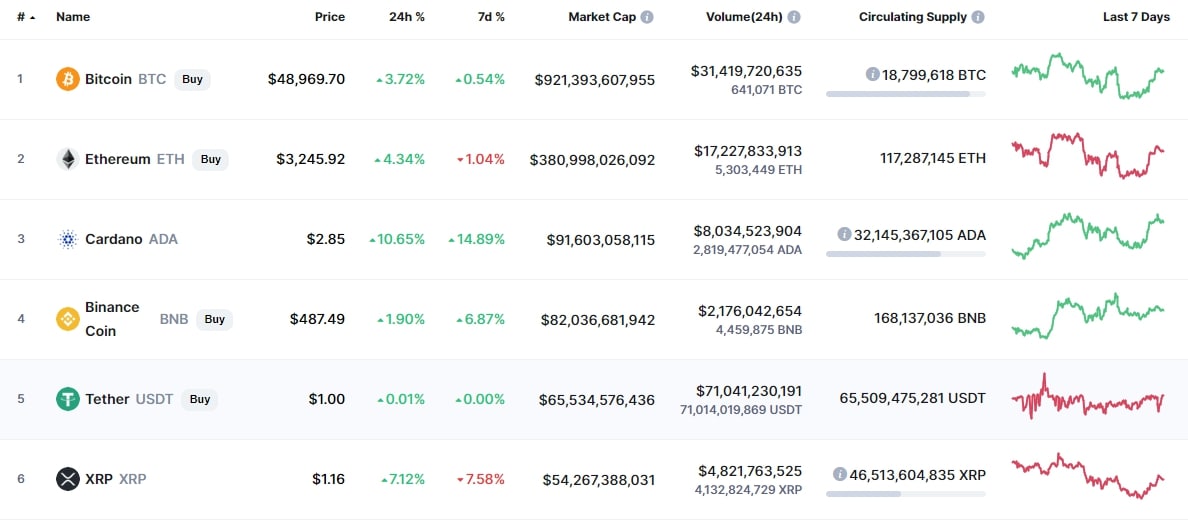
Task: Sort table by 24h % column
Action: [x=407, y=17]
